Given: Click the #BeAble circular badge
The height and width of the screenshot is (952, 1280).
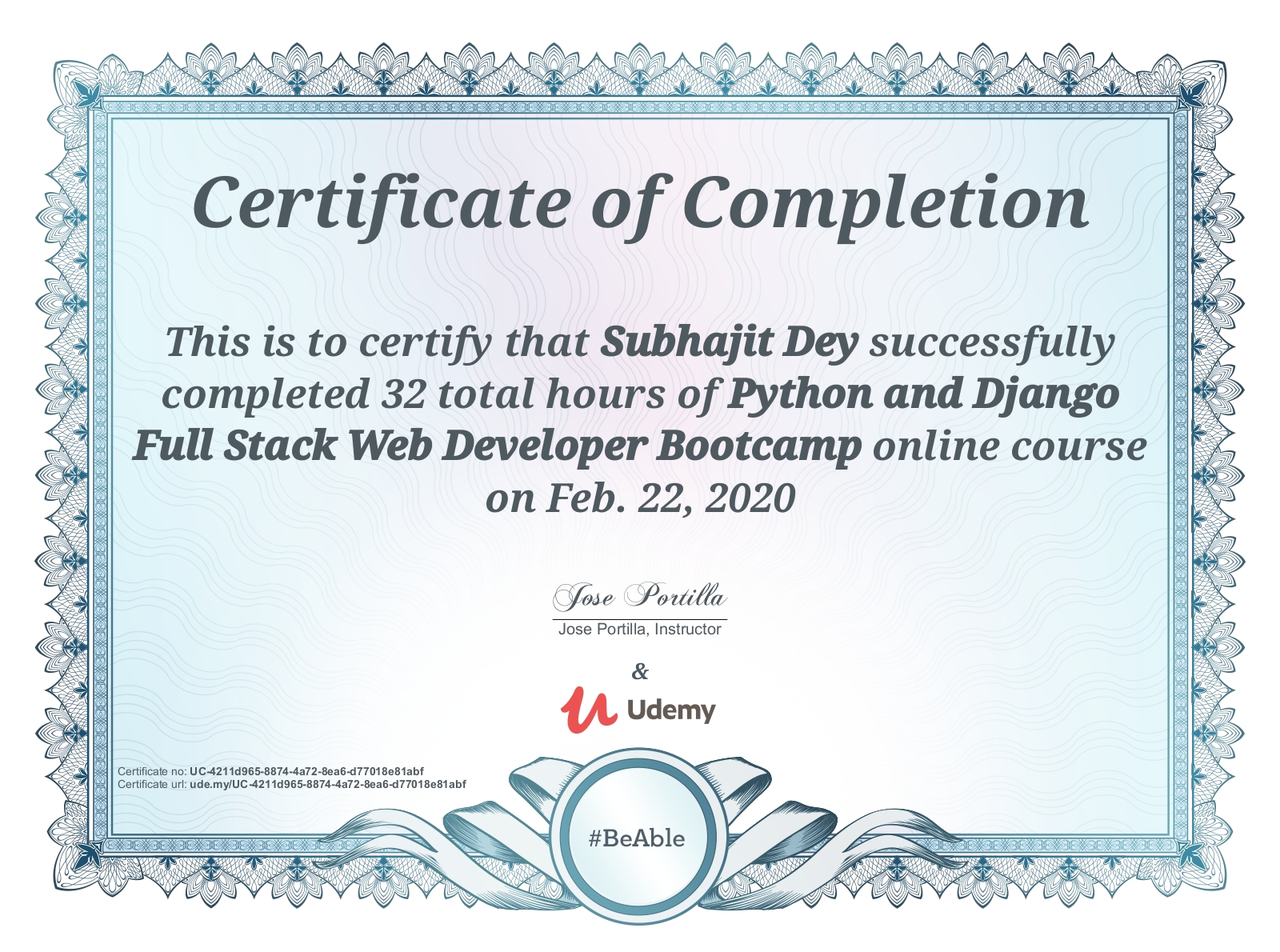Looking at the screenshot, I should (x=637, y=838).
